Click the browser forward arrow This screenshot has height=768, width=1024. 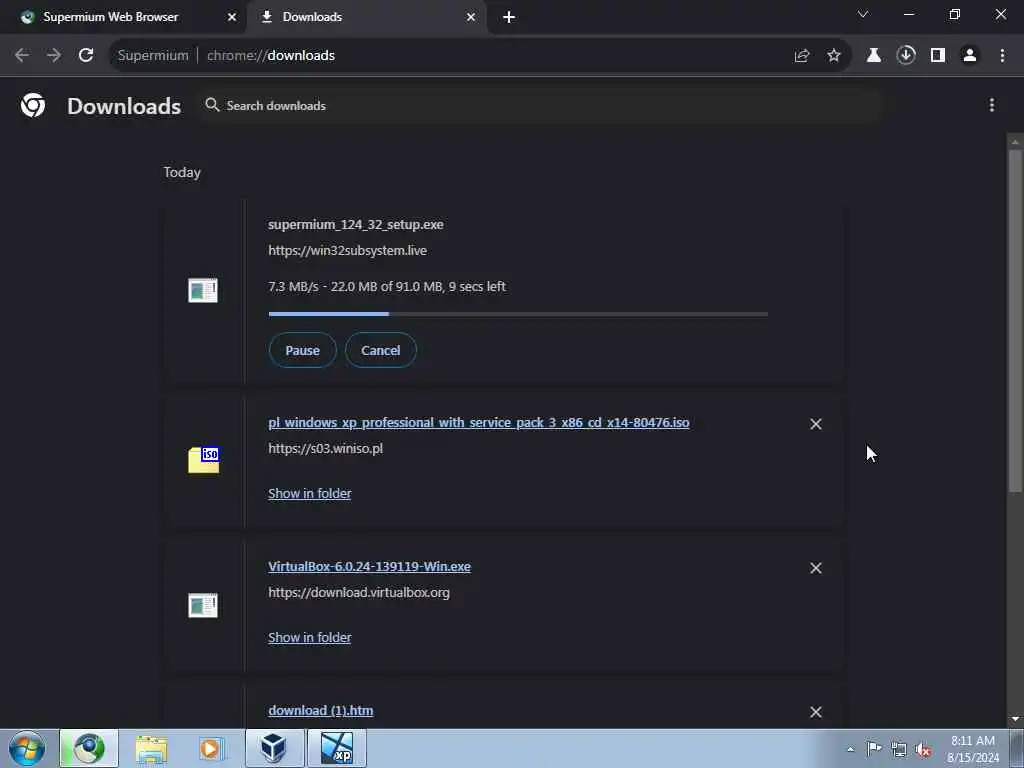tap(54, 56)
